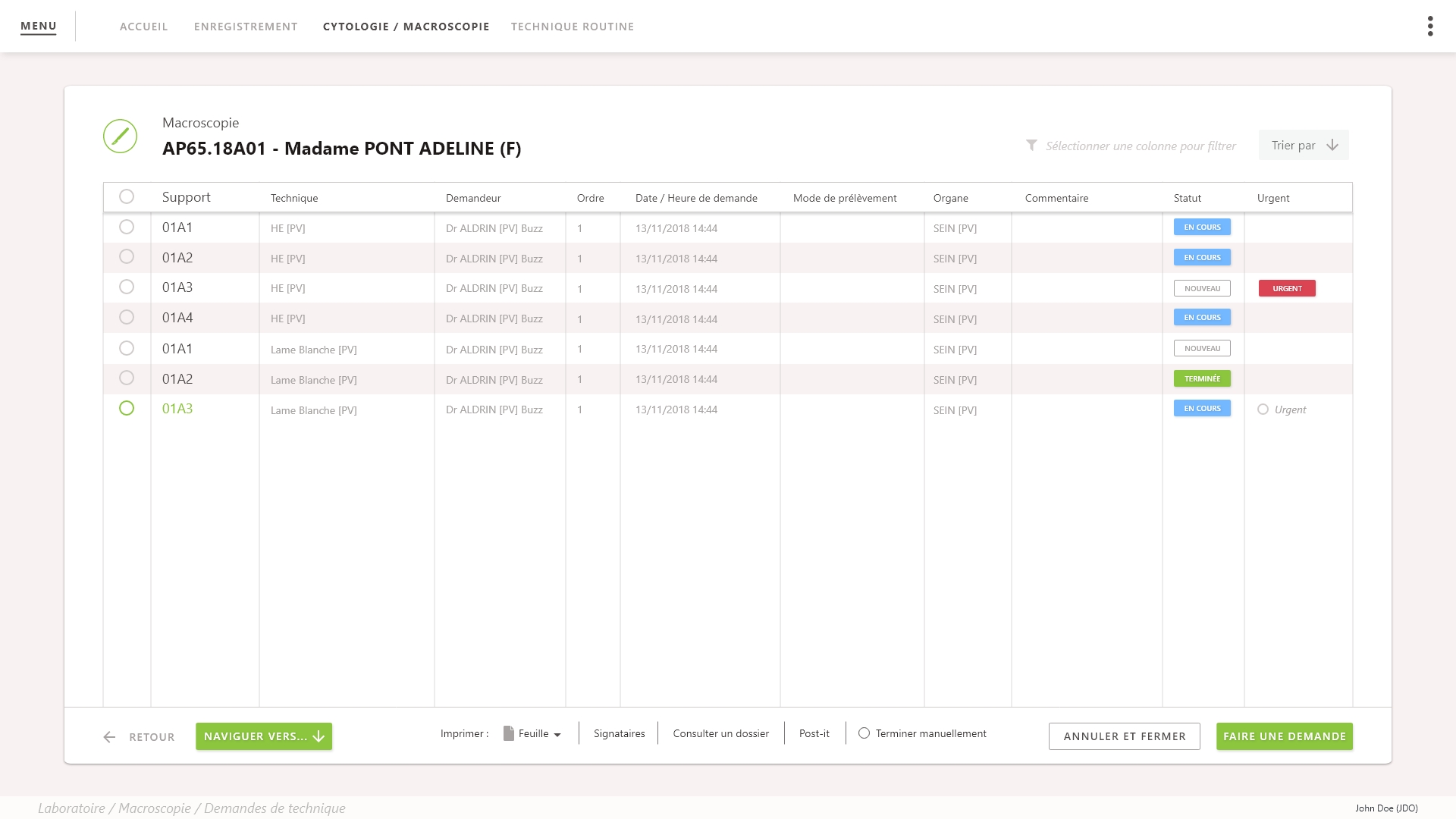Enable Terminer manuellement option
Screen dimensions: 1456x819
[x=864, y=733]
